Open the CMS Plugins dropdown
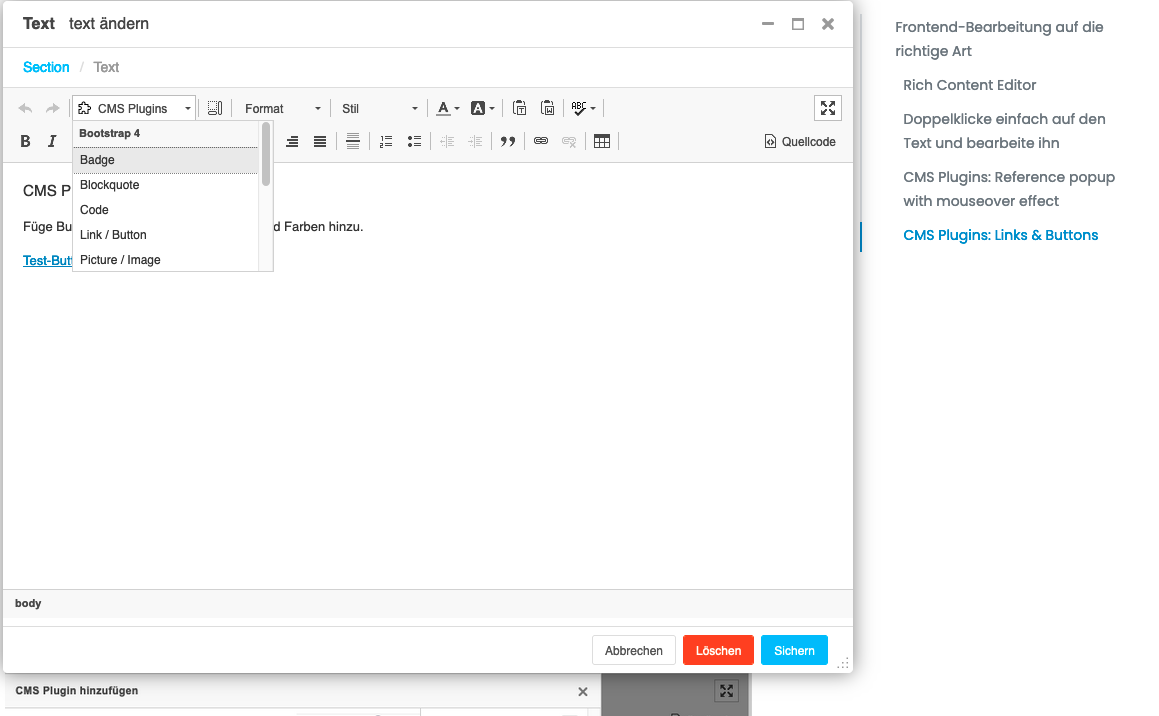Viewport: 1159px width, 716px height. click(x=134, y=108)
